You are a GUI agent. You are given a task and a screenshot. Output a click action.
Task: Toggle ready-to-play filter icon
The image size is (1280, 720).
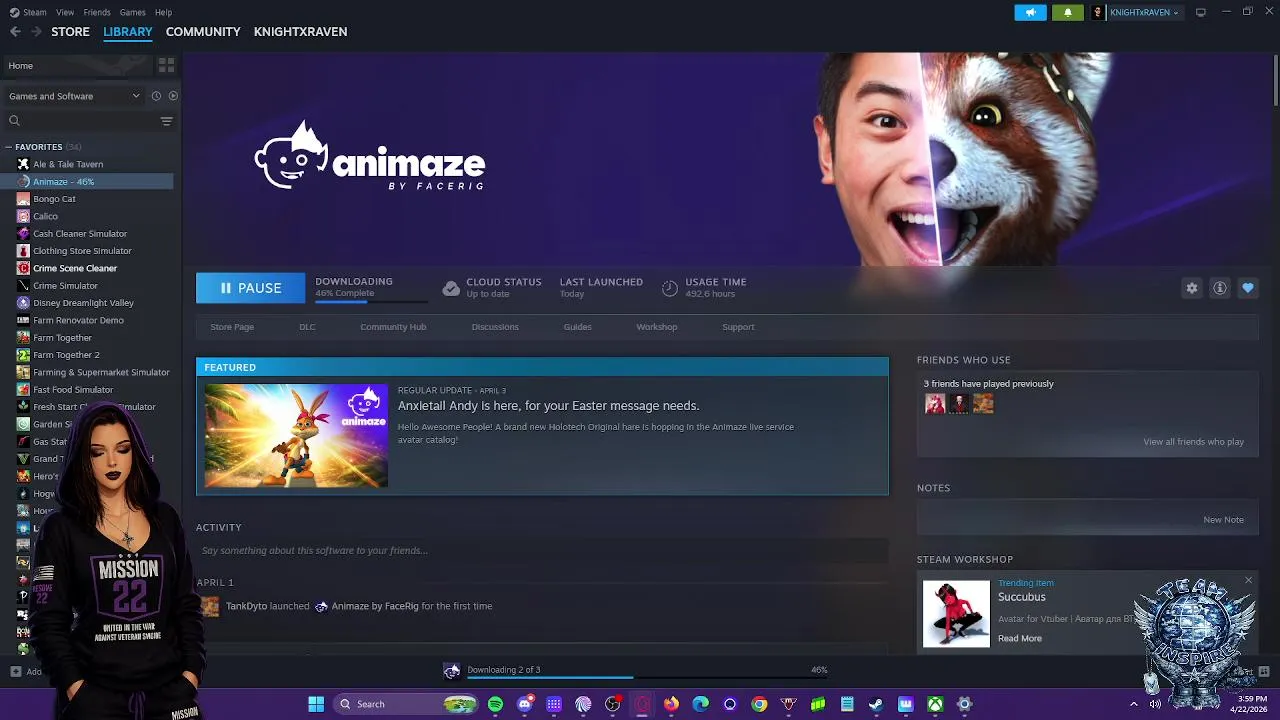[x=173, y=96]
